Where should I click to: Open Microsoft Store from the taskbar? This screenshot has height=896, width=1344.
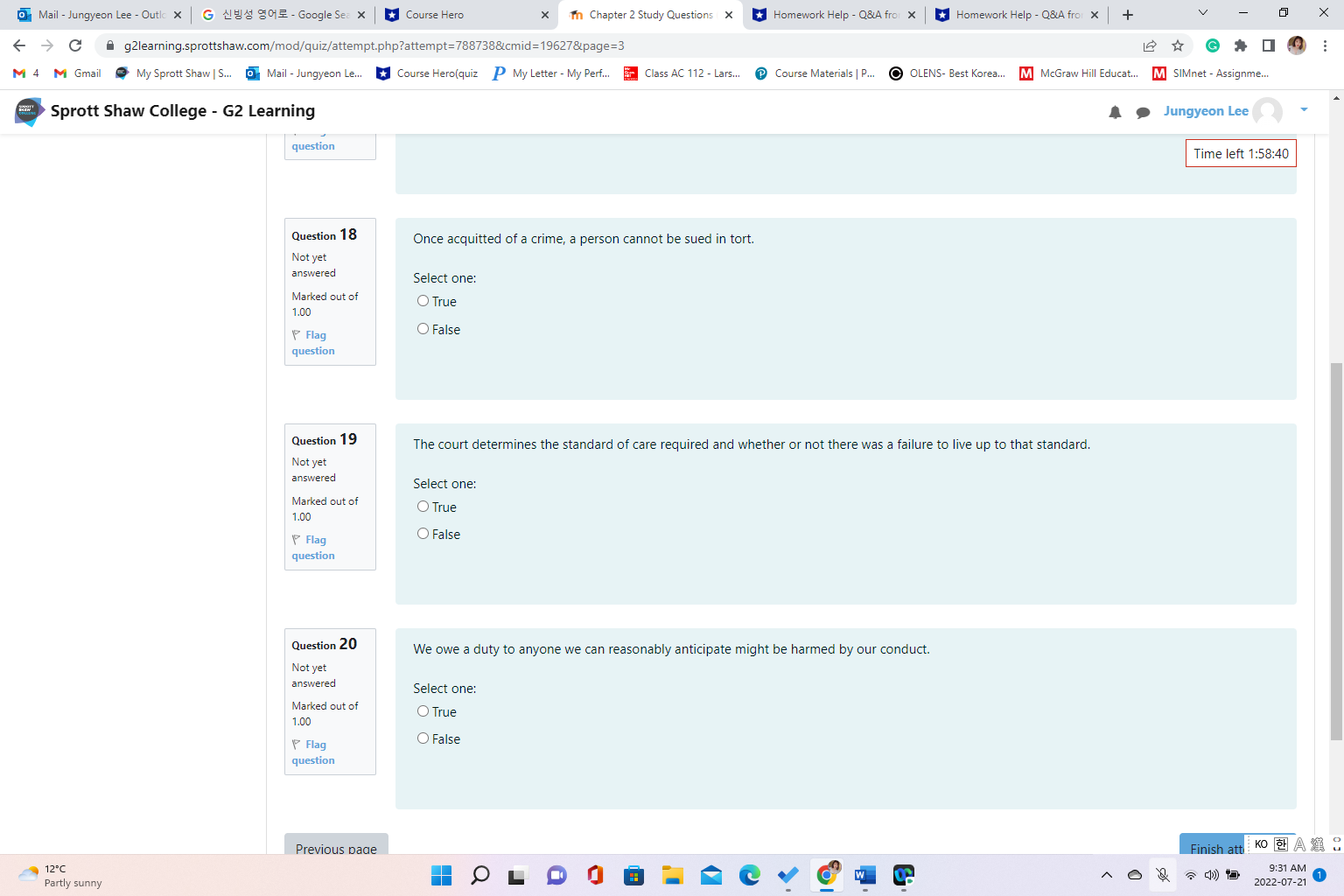[633, 875]
